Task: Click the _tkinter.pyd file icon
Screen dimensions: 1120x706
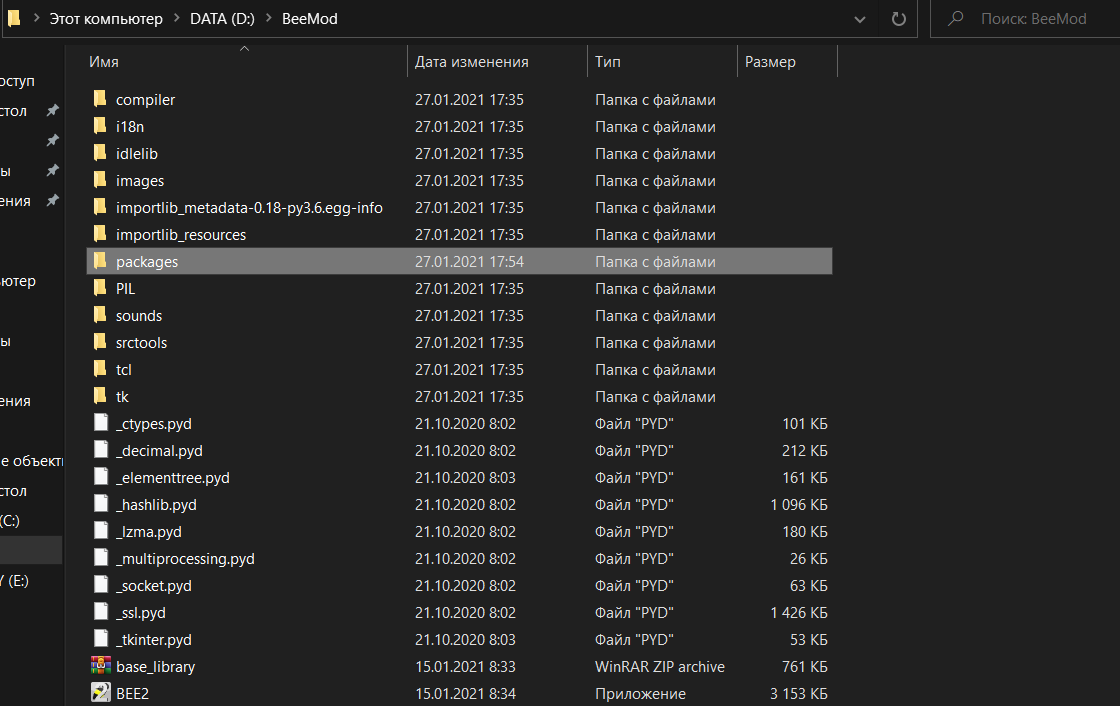Action: pyautogui.click(x=100, y=639)
